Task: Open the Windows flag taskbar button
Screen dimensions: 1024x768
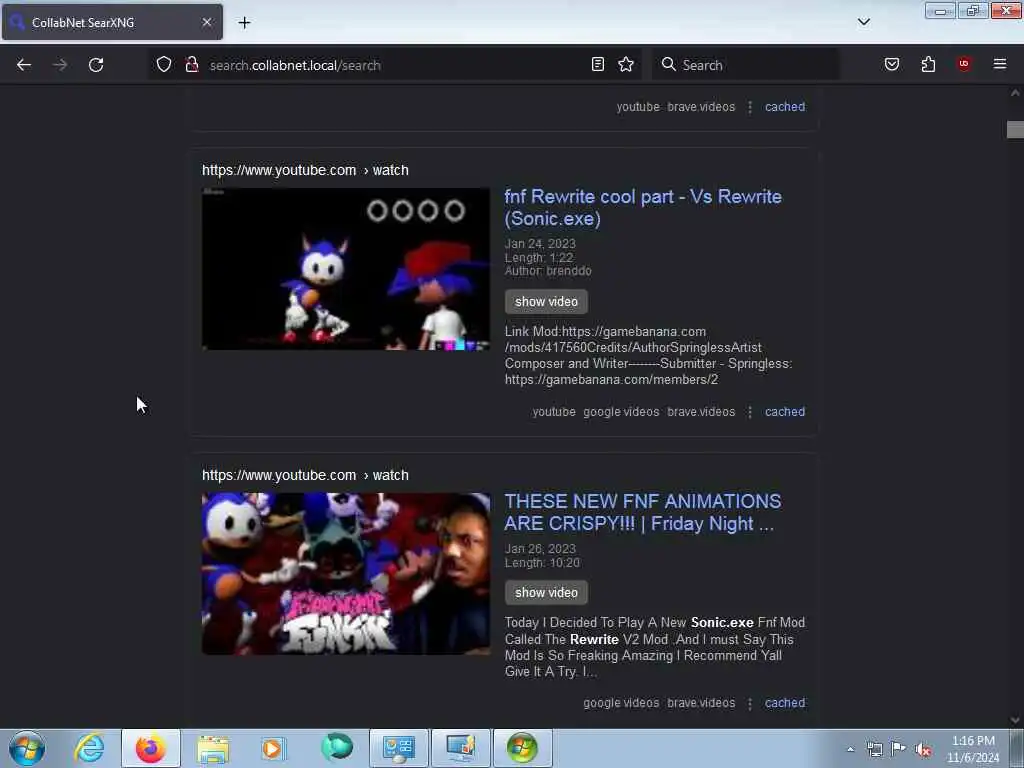Action: [x=522, y=748]
